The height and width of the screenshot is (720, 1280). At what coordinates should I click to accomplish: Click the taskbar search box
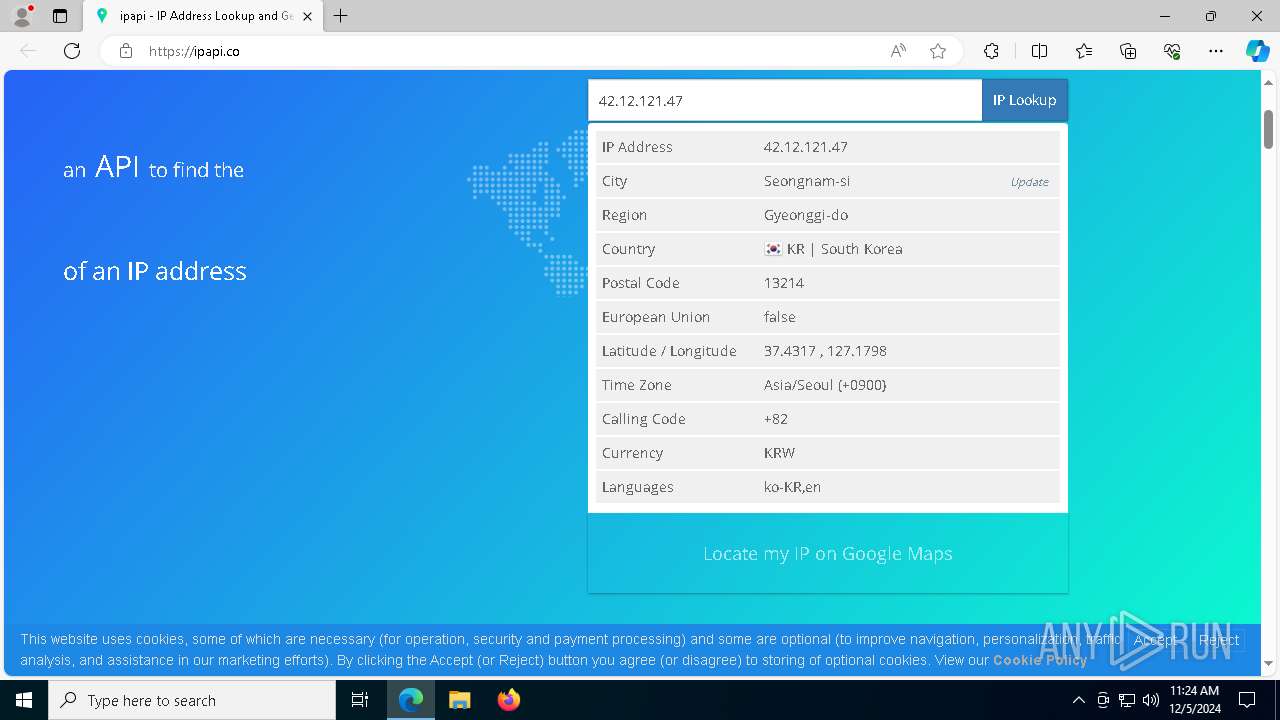point(192,700)
